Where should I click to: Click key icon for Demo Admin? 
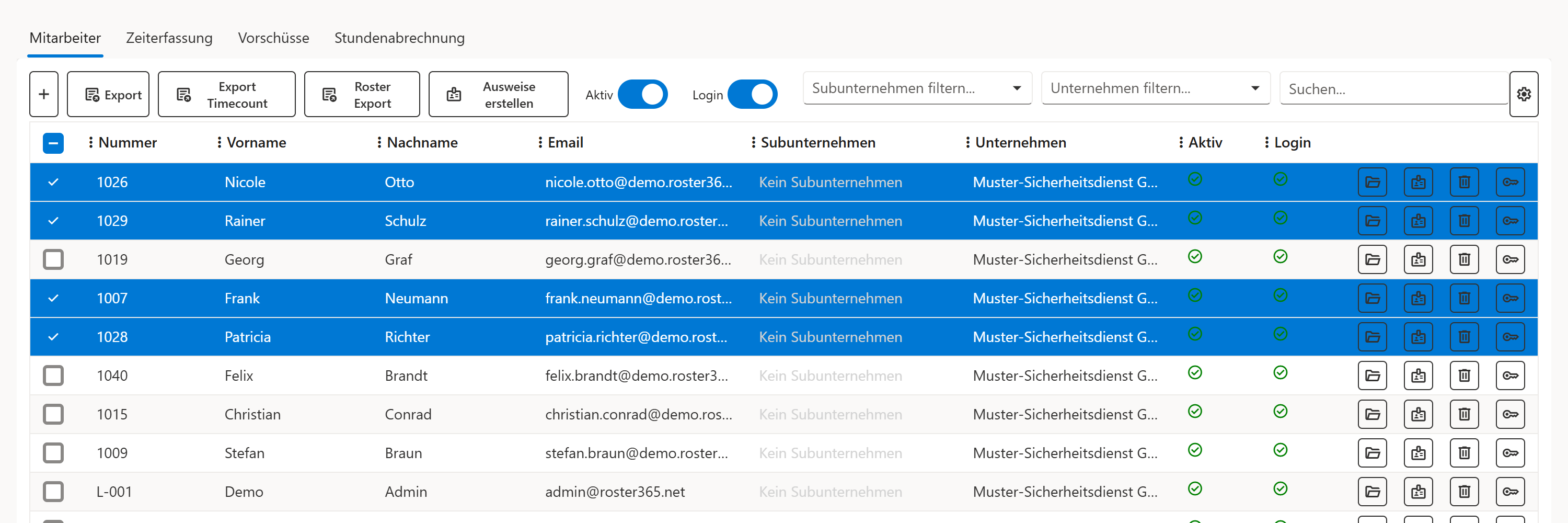1510,491
